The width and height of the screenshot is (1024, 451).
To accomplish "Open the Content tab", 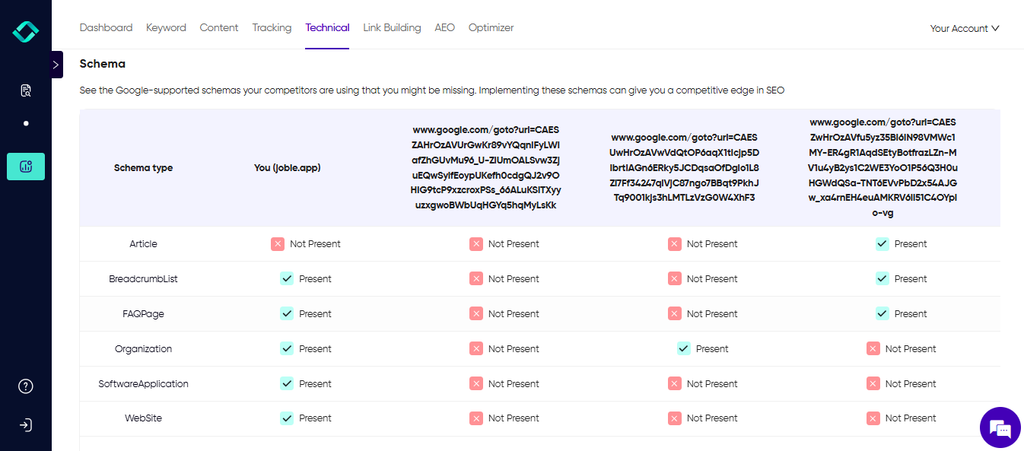I will click(219, 27).
